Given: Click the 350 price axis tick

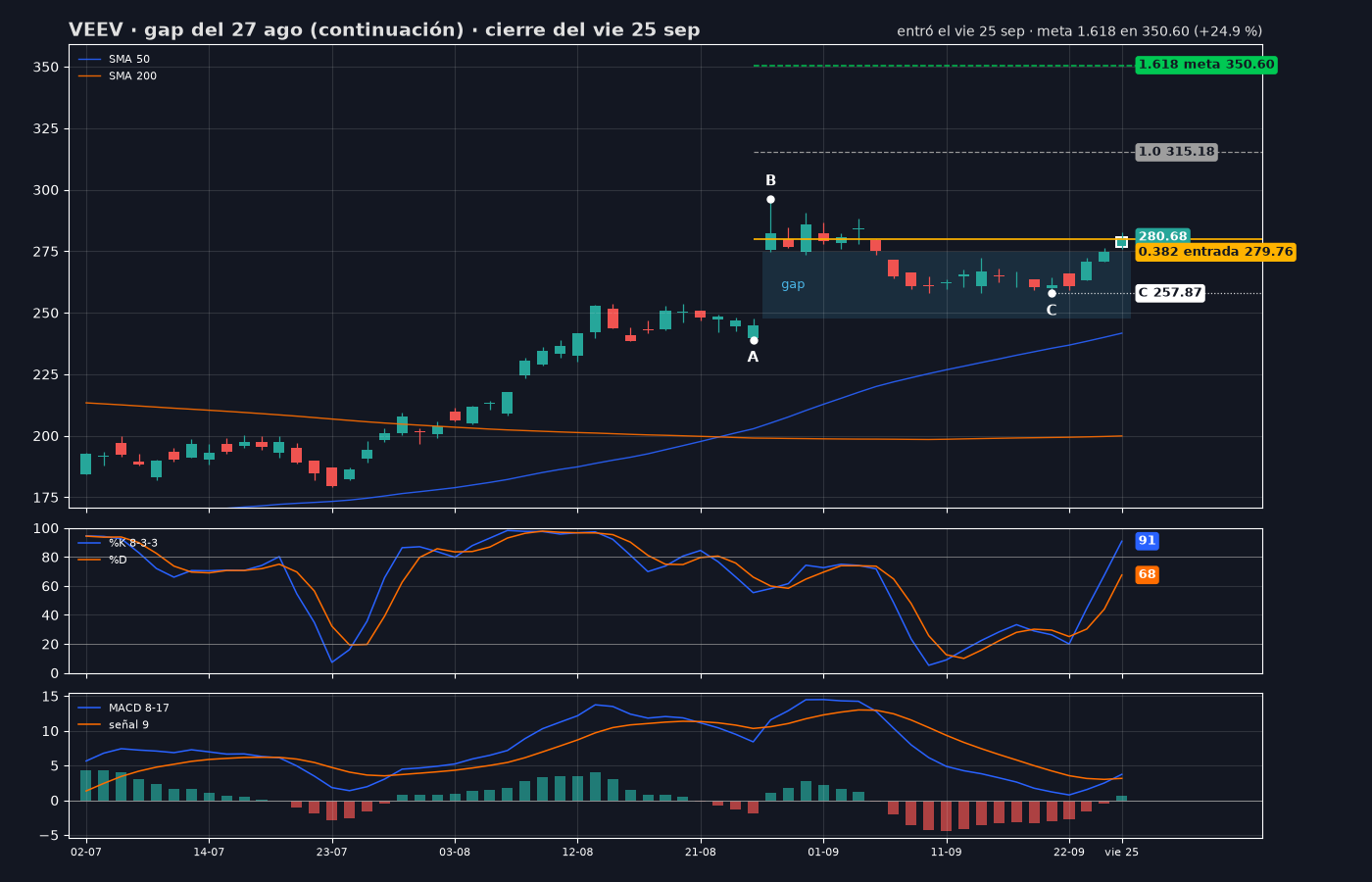Looking at the screenshot, I should [x=46, y=68].
